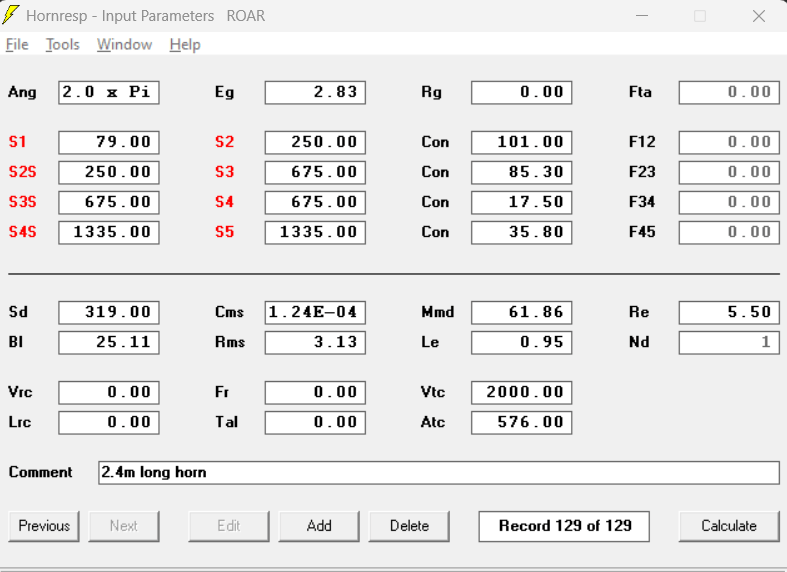Select the Con field showing 85.30

tap(521, 173)
